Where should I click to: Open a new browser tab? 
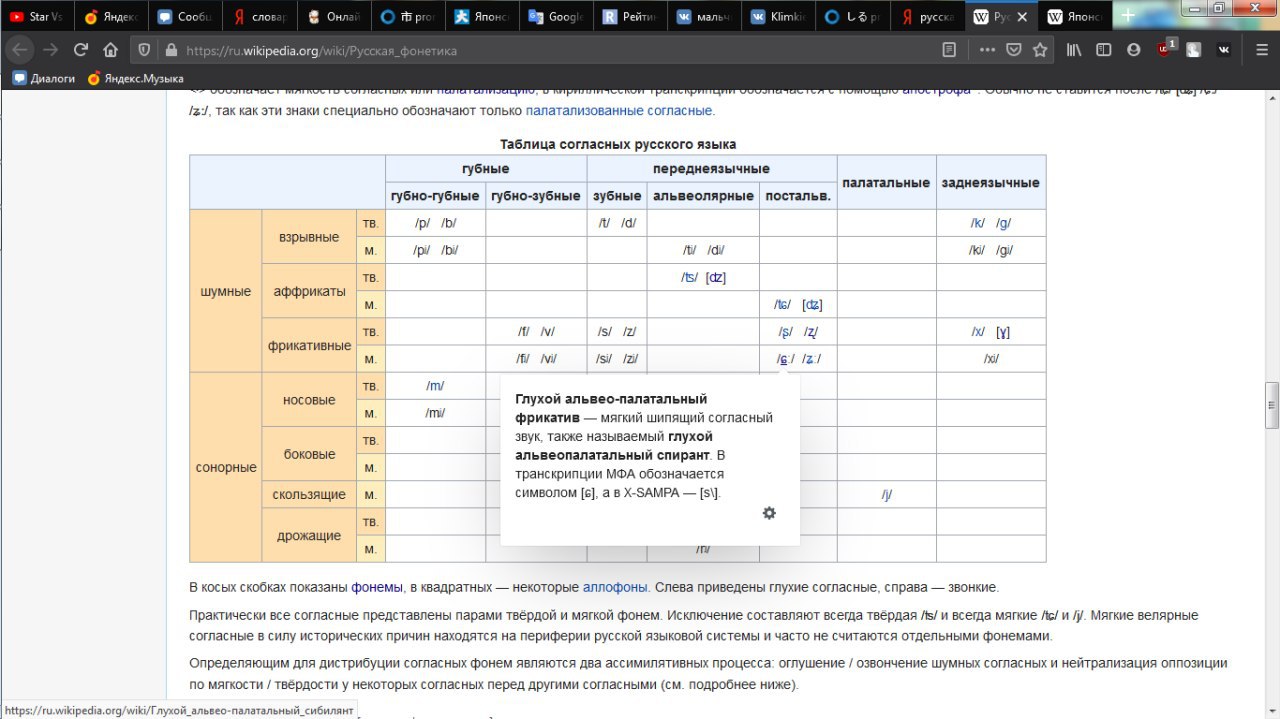1128,16
